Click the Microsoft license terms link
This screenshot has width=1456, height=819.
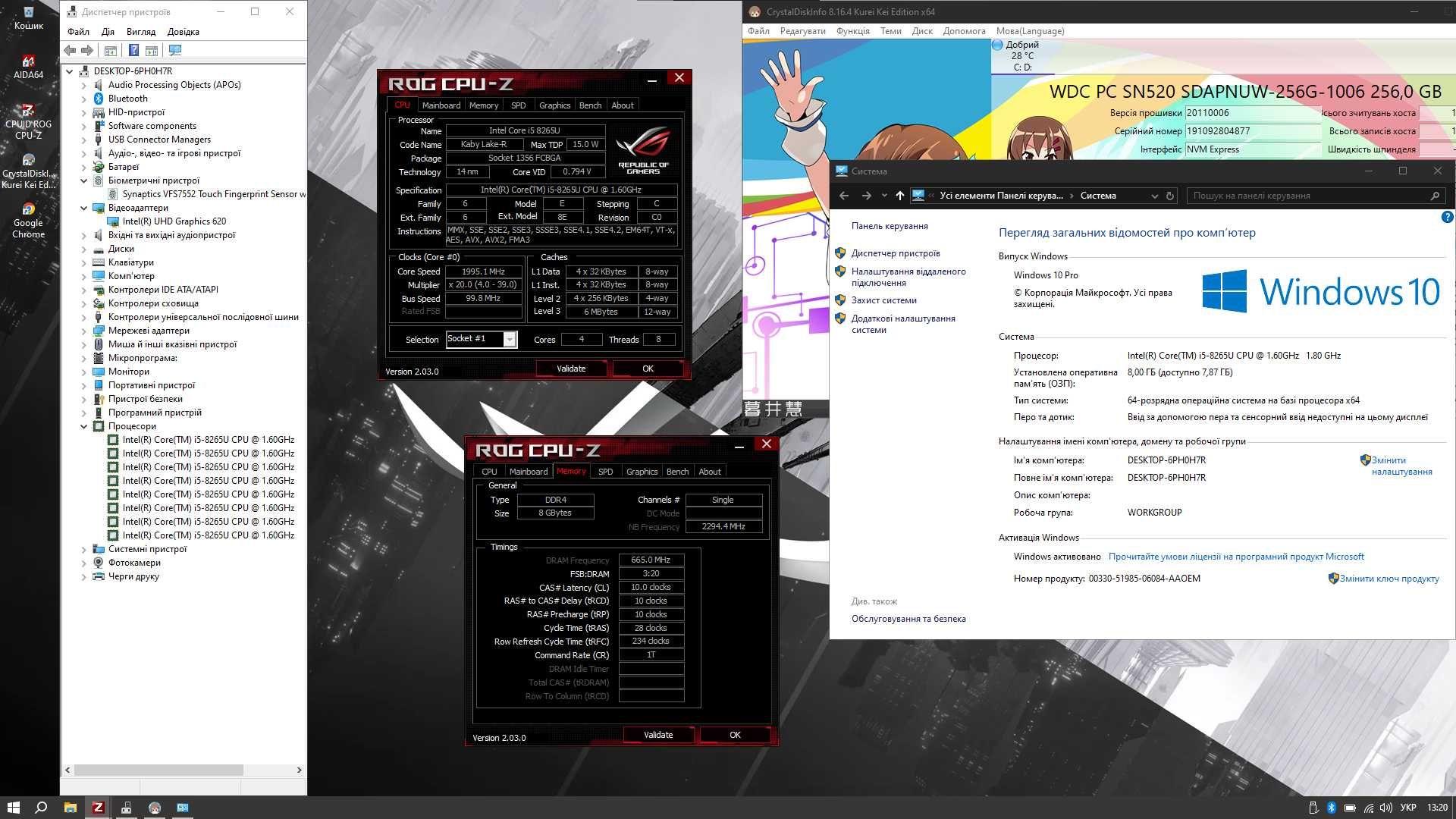(x=1236, y=557)
